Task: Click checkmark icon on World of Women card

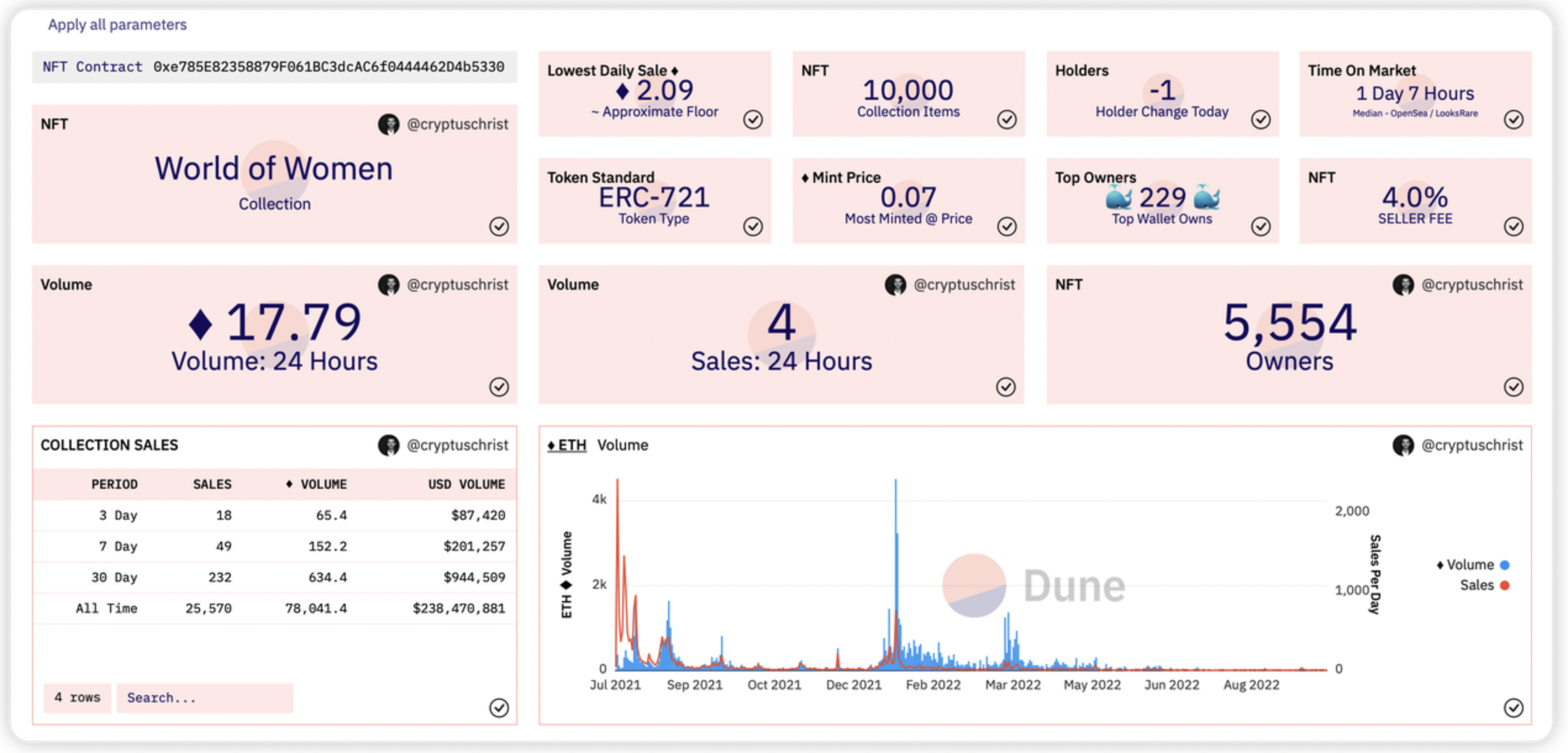Action: [x=499, y=227]
